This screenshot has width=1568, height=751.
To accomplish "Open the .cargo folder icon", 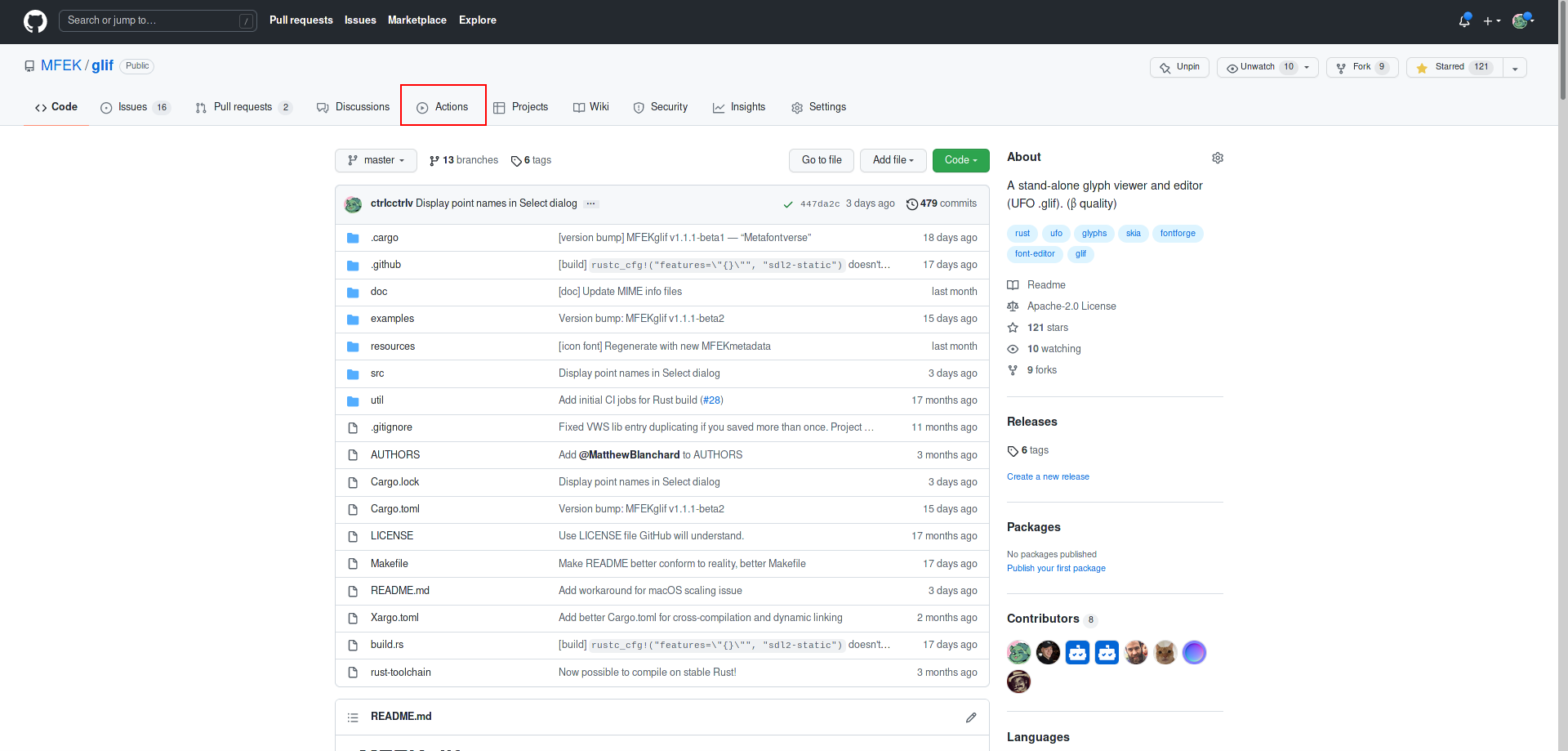I will [353, 238].
